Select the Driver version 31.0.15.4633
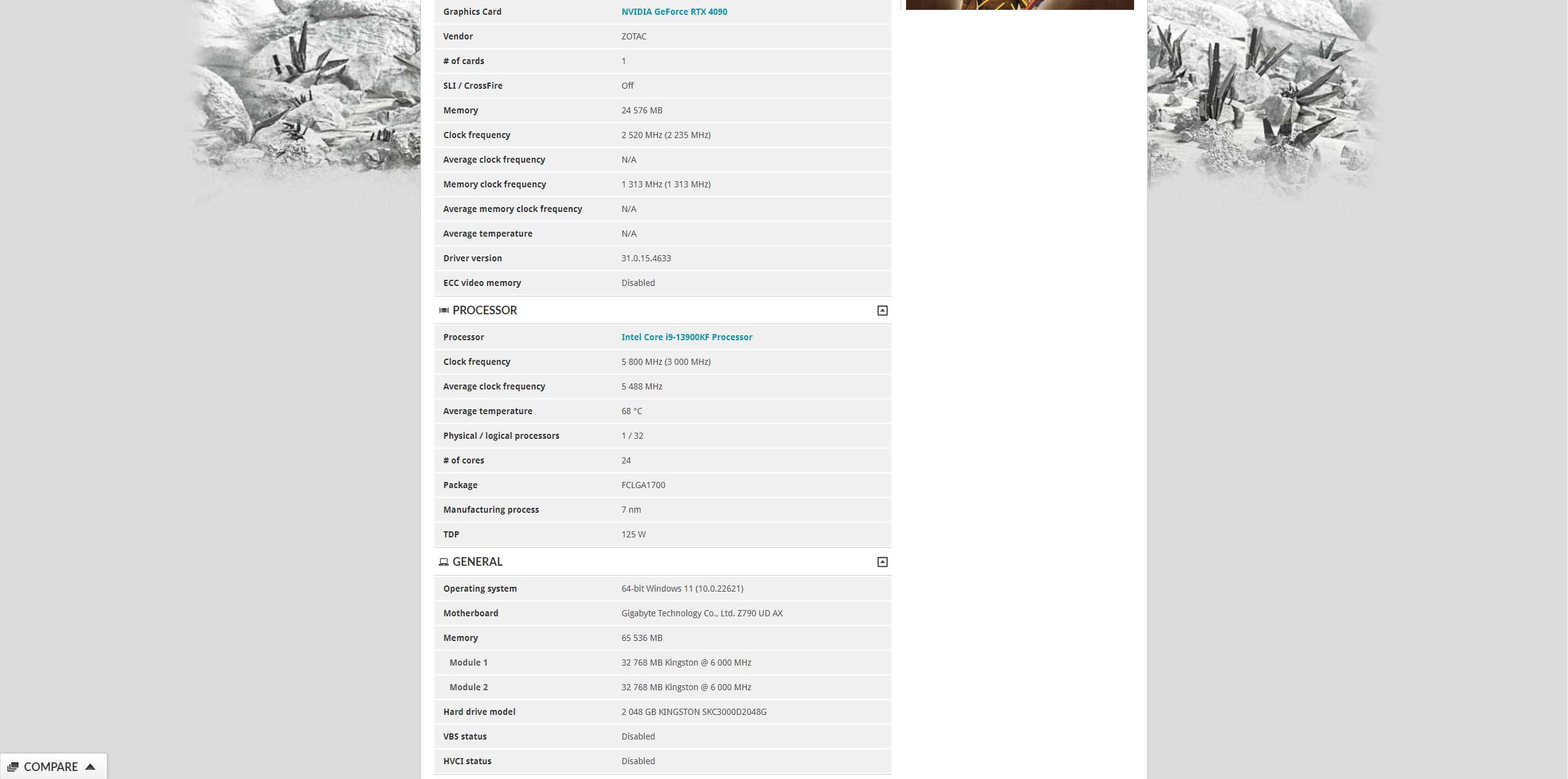The image size is (1568, 779). point(646,258)
